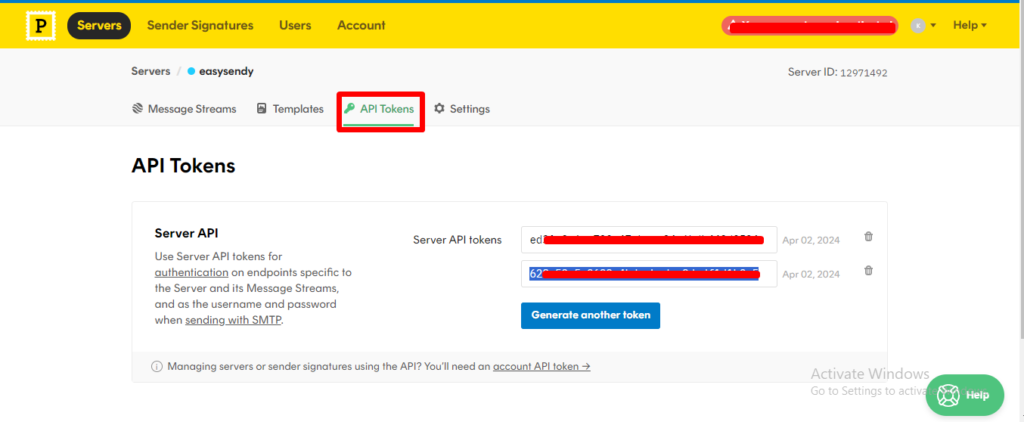The height and width of the screenshot is (422, 1024).
Task: Open the Users page
Action: (295, 25)
